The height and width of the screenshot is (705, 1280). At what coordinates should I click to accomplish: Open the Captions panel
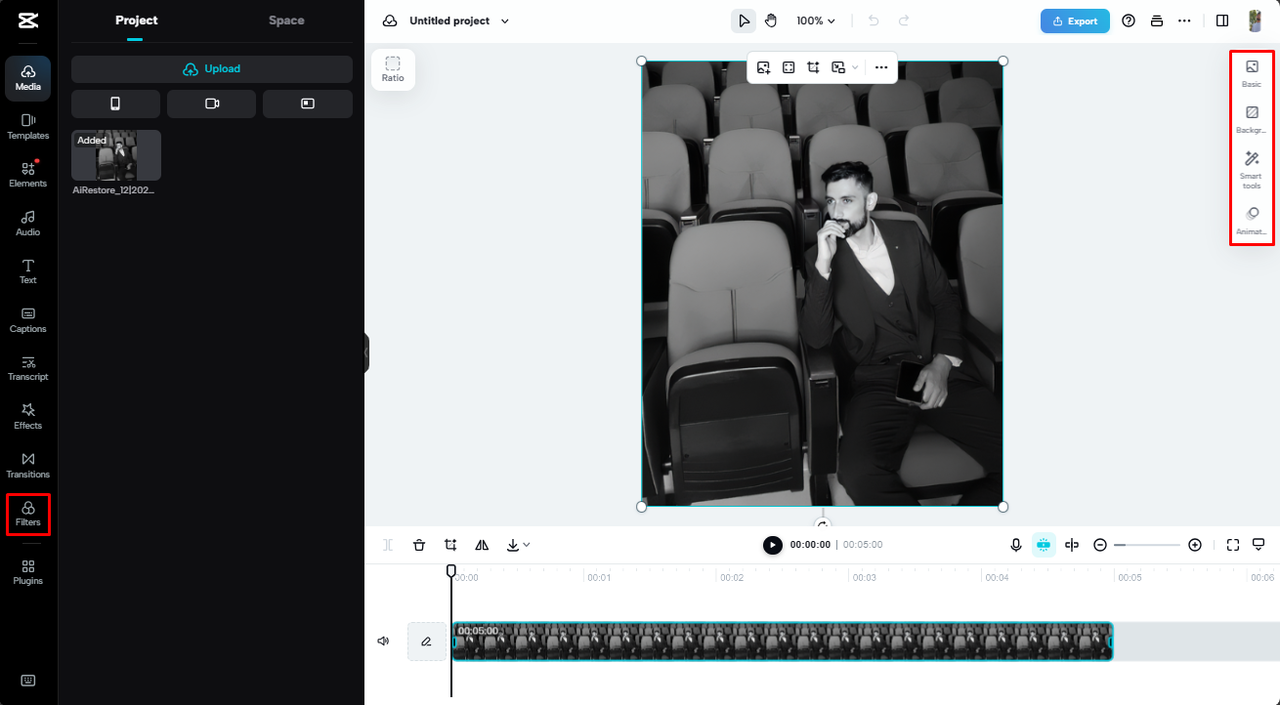[28, 320]
